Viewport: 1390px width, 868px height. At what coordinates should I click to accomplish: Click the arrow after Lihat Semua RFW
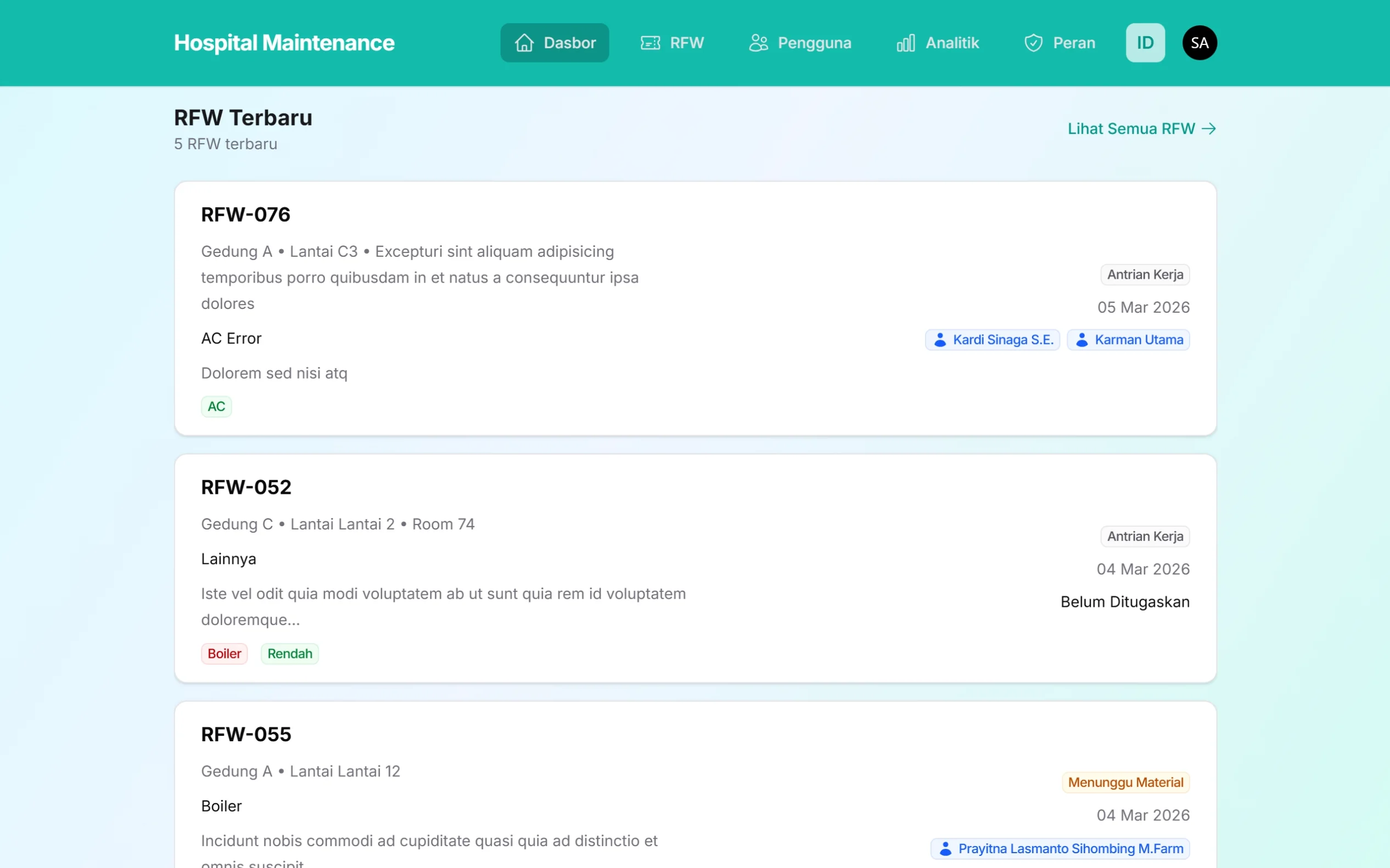coord(1209,128)
